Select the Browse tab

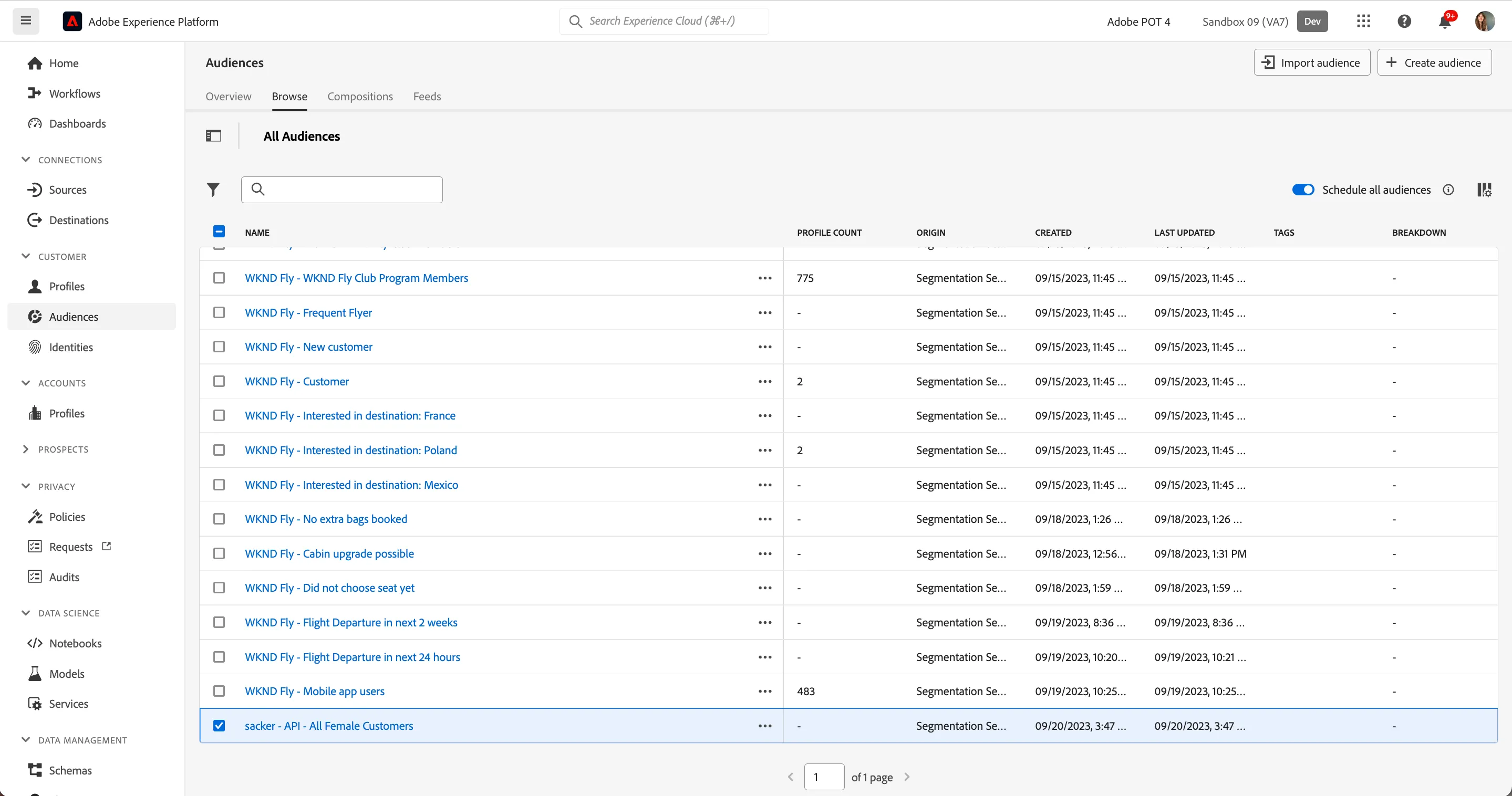click(x=289, y=96)
